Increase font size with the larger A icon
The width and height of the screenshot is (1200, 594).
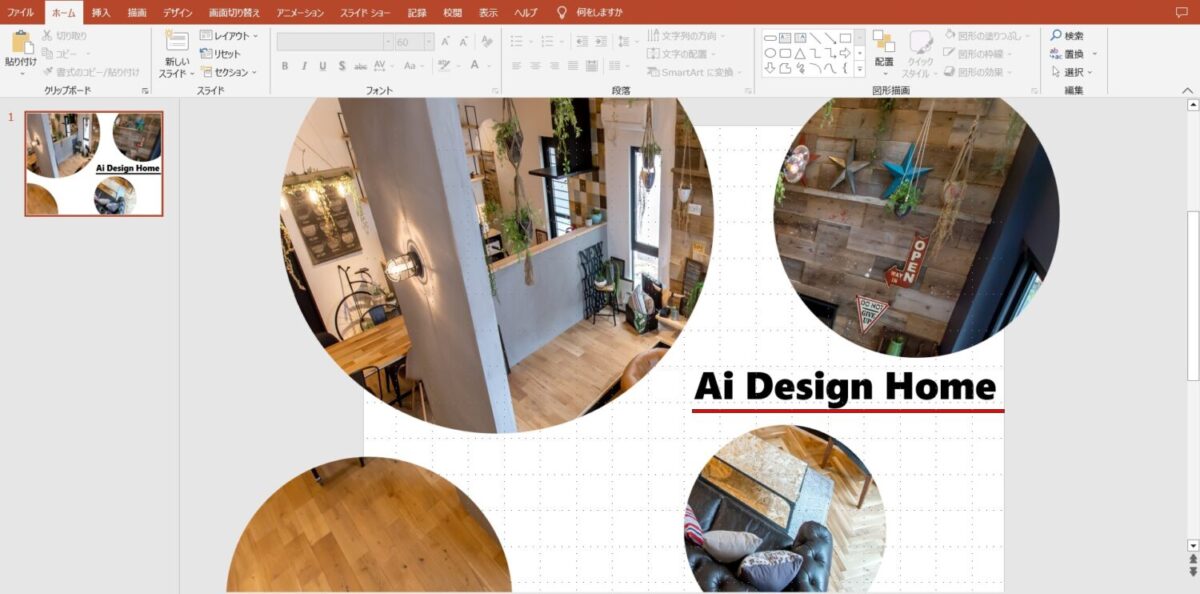[445, 42]
